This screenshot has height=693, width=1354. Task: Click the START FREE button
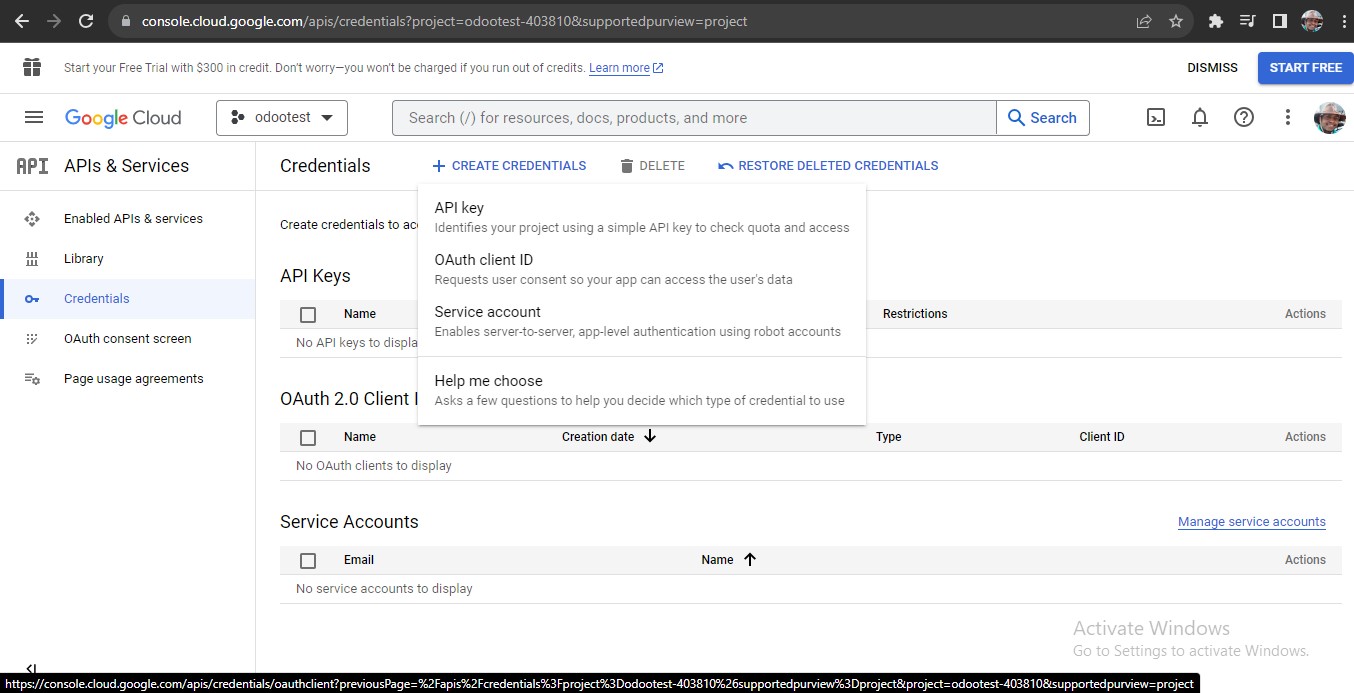[1306, 68]
